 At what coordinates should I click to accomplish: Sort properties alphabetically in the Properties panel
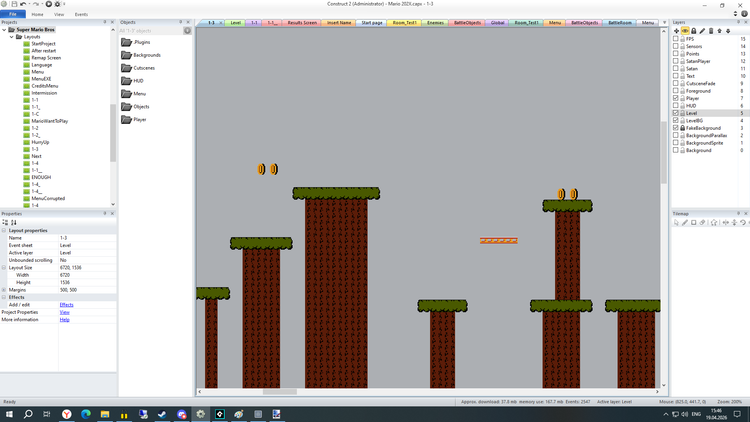[14, 222]
